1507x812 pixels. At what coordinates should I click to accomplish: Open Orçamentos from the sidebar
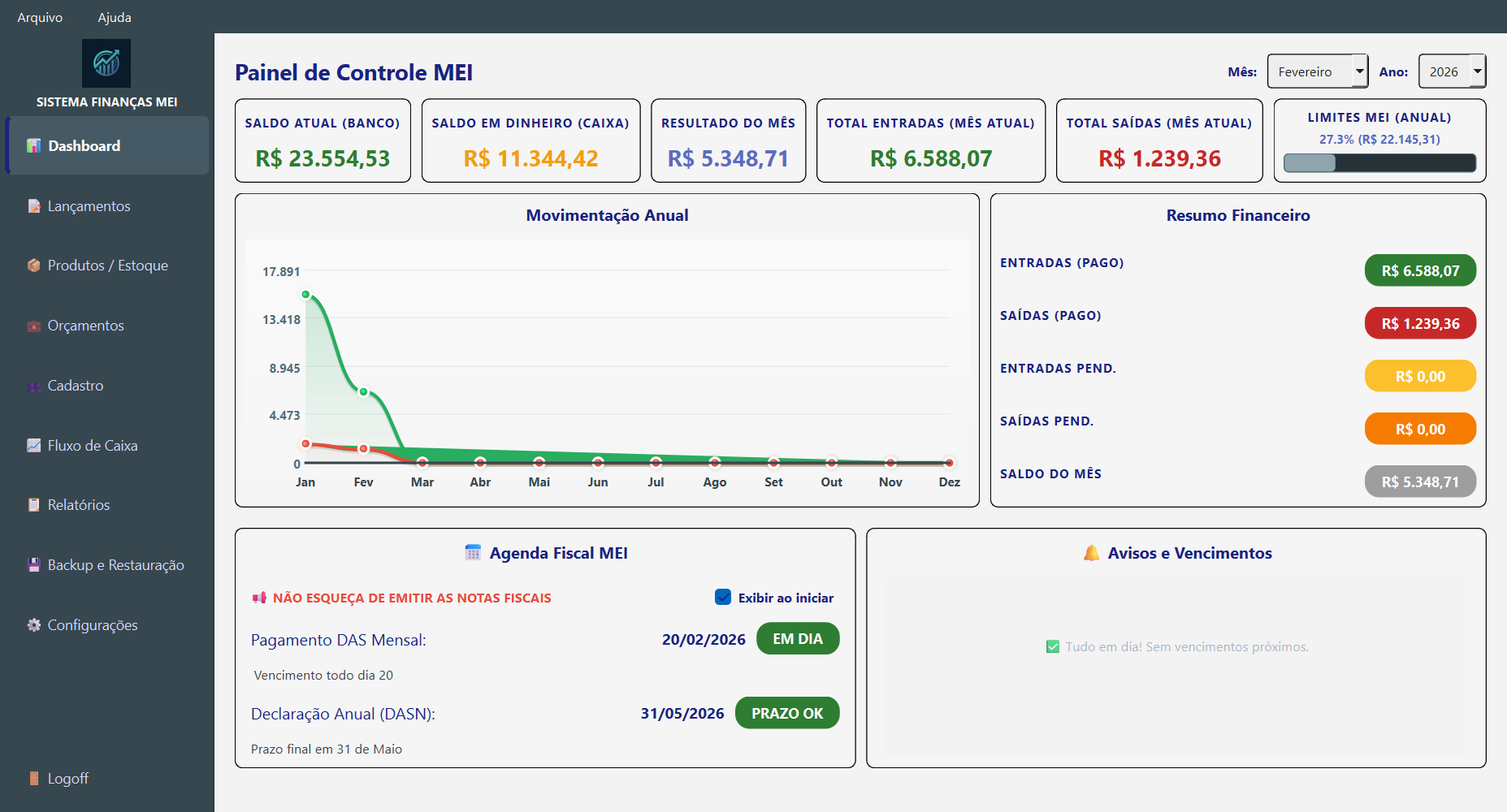85,325
